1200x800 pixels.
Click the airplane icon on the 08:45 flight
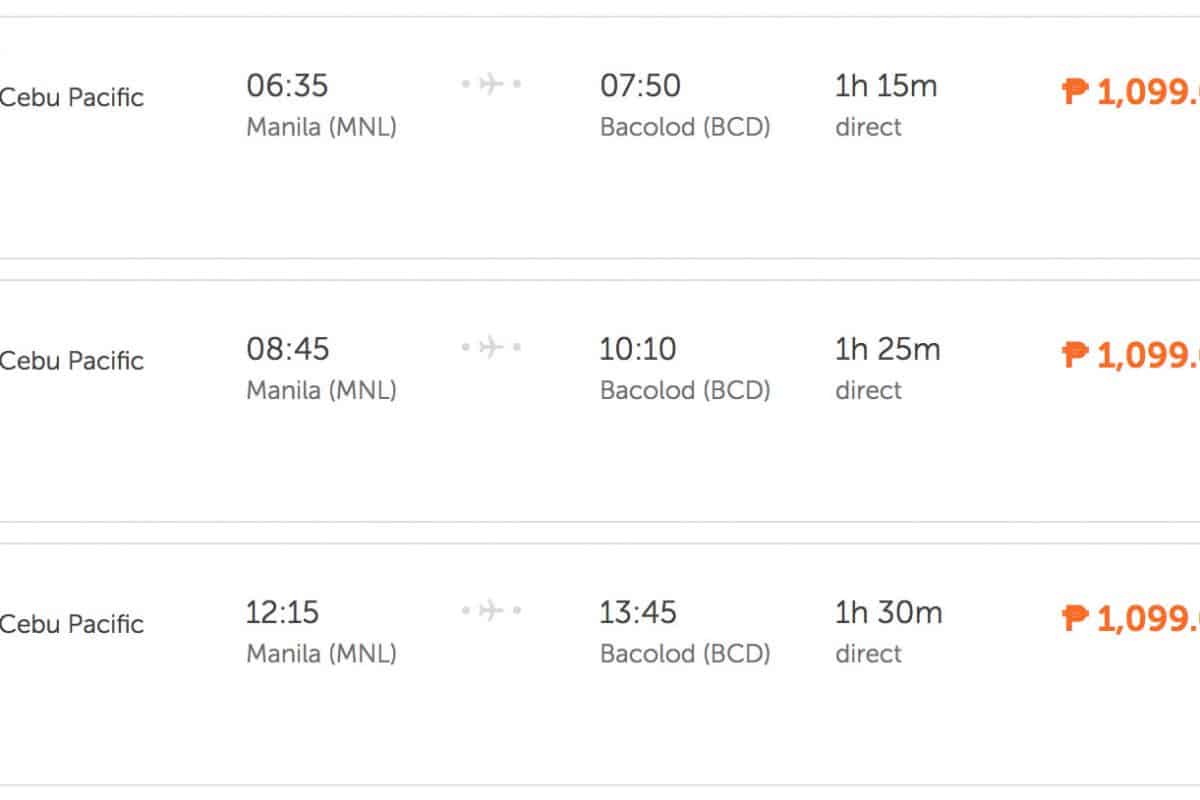tap(491, 347)
